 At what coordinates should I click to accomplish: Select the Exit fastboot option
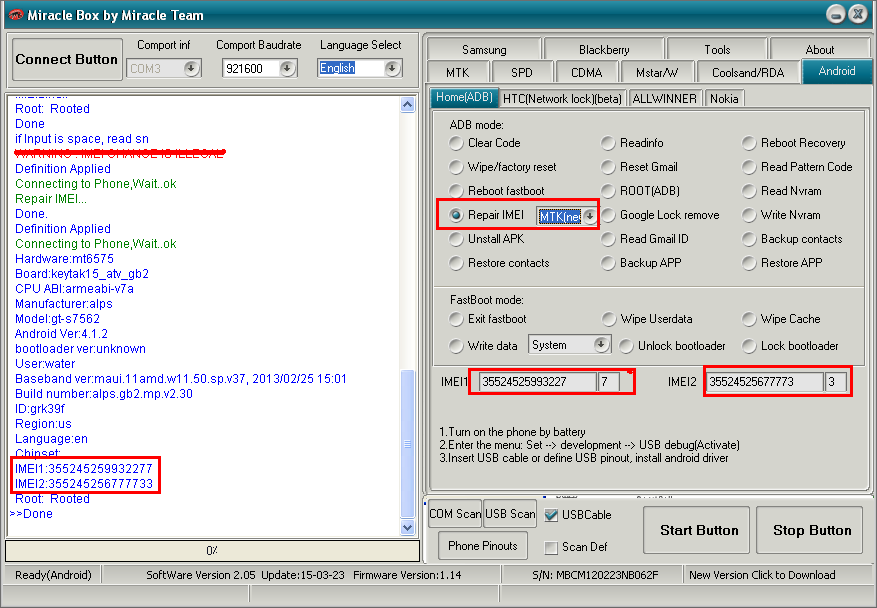coord(488,319)
